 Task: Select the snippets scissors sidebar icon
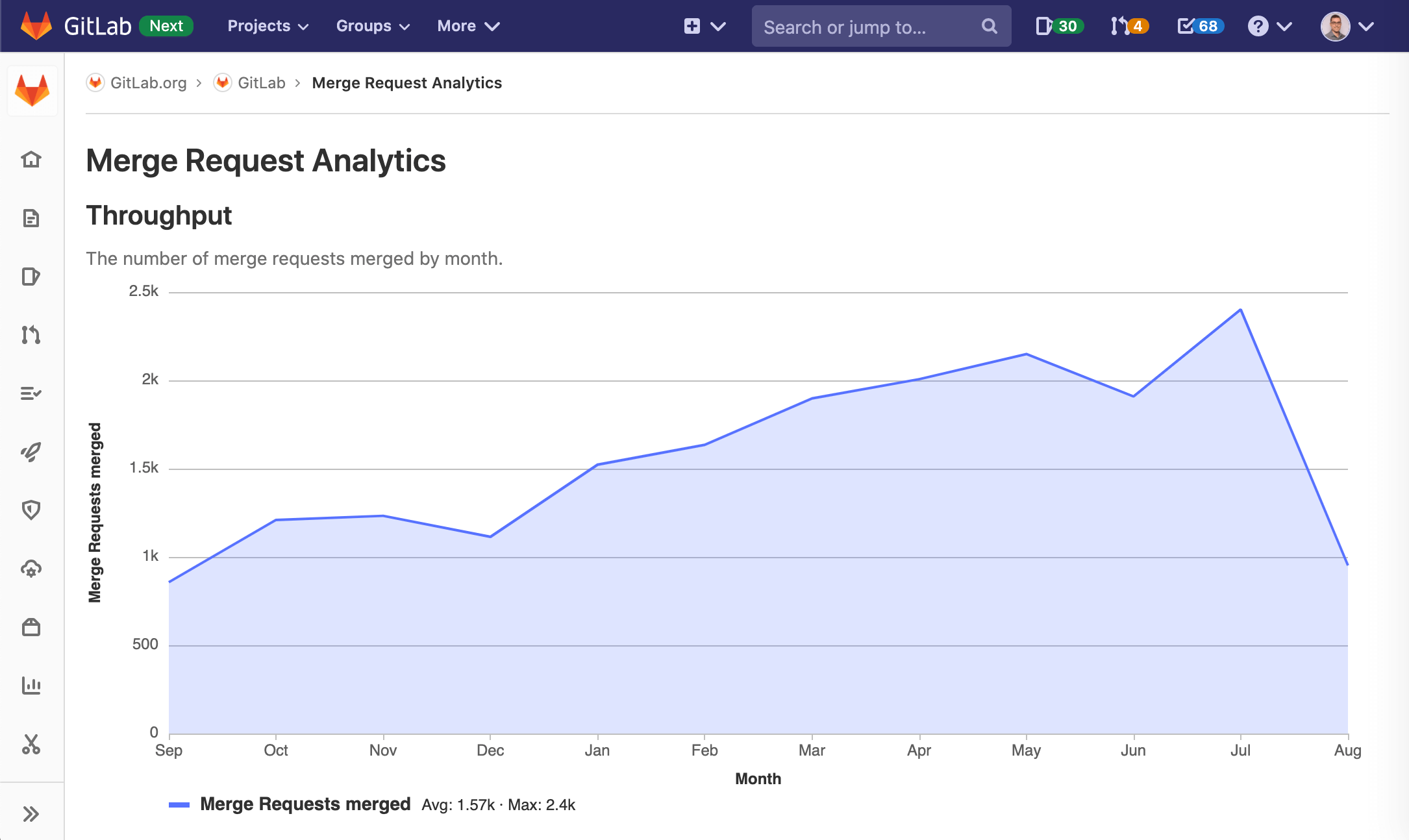(31, 744)
